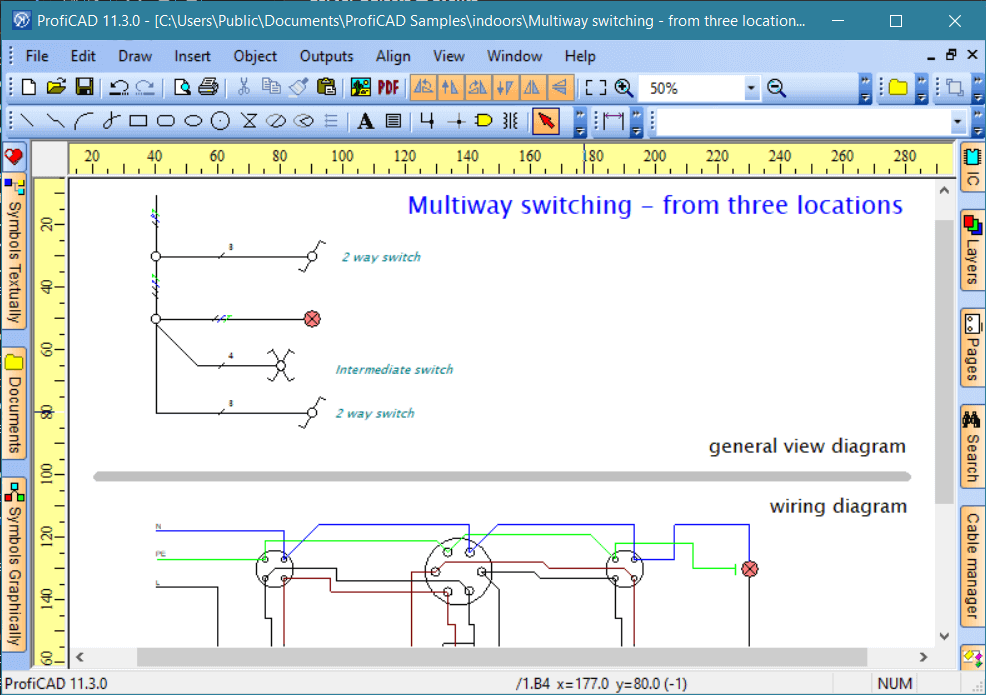The image size is (986, 695).
Task: Open the Cable manager side panel
Action: click(x=972, y=565)
